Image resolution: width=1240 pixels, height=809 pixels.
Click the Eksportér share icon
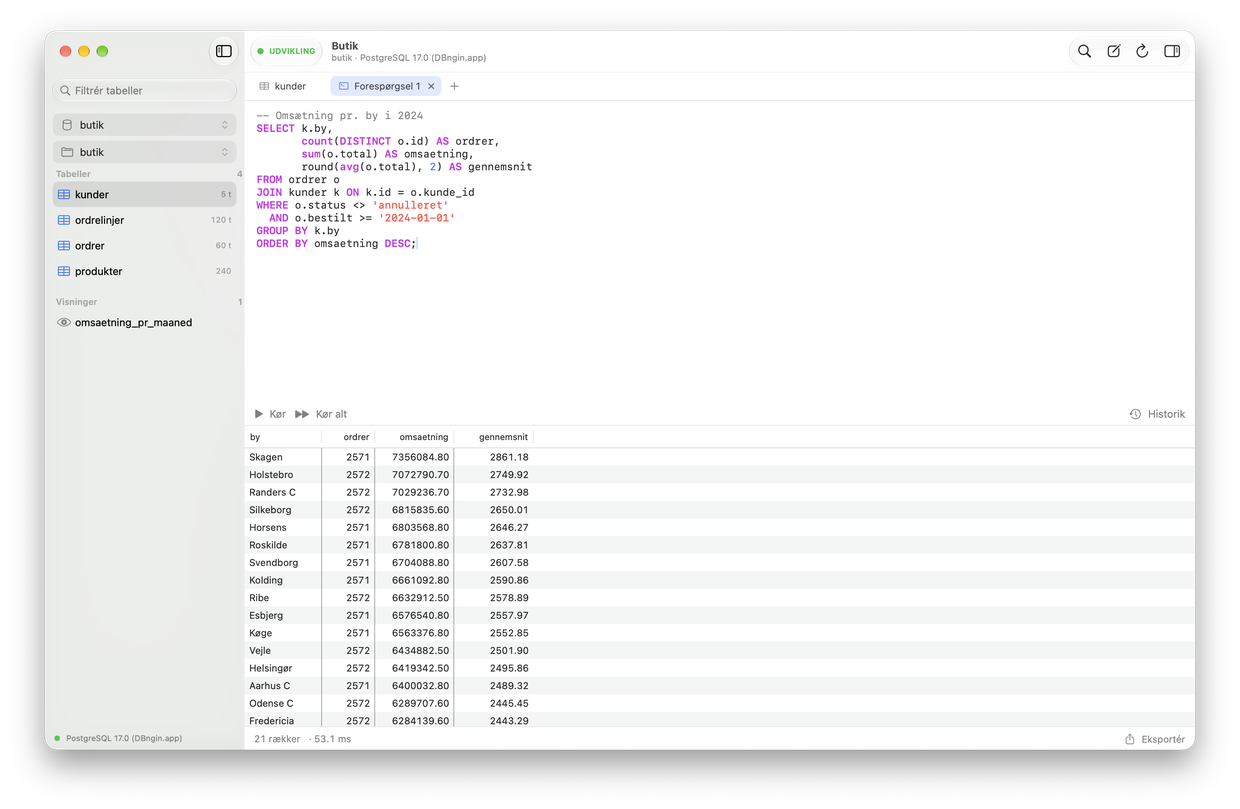tap(1130, 739)
